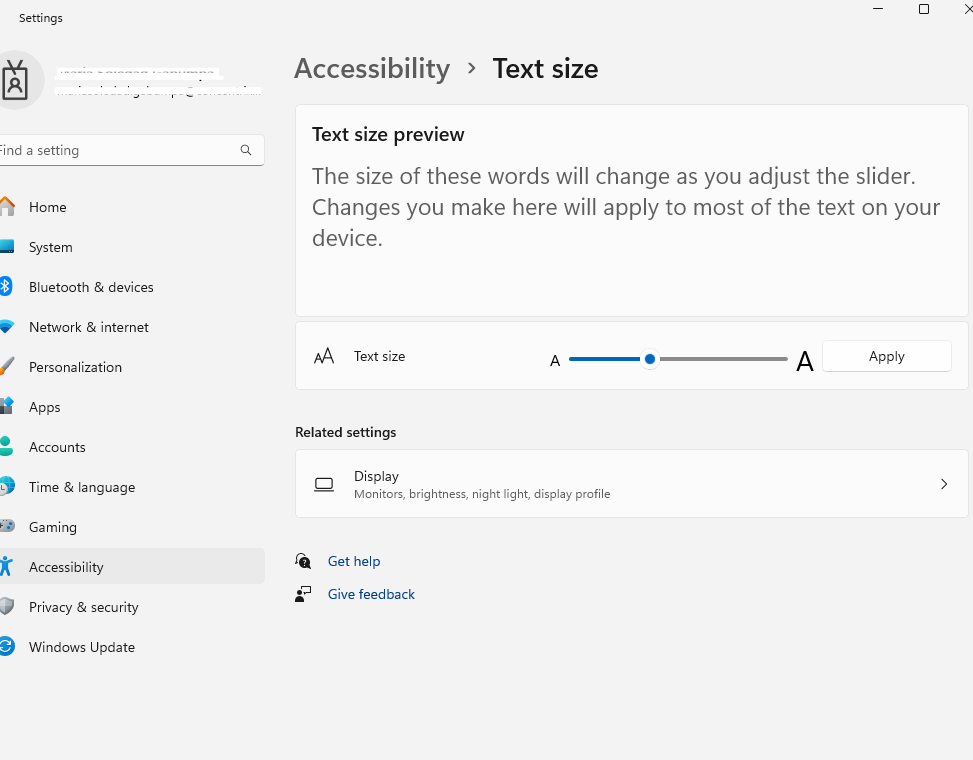Go back via Accessibility breadcrumb

point(372,69)
